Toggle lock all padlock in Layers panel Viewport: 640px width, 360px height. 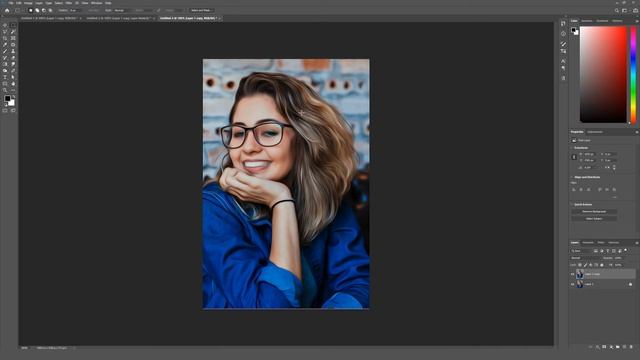[602, 265]
